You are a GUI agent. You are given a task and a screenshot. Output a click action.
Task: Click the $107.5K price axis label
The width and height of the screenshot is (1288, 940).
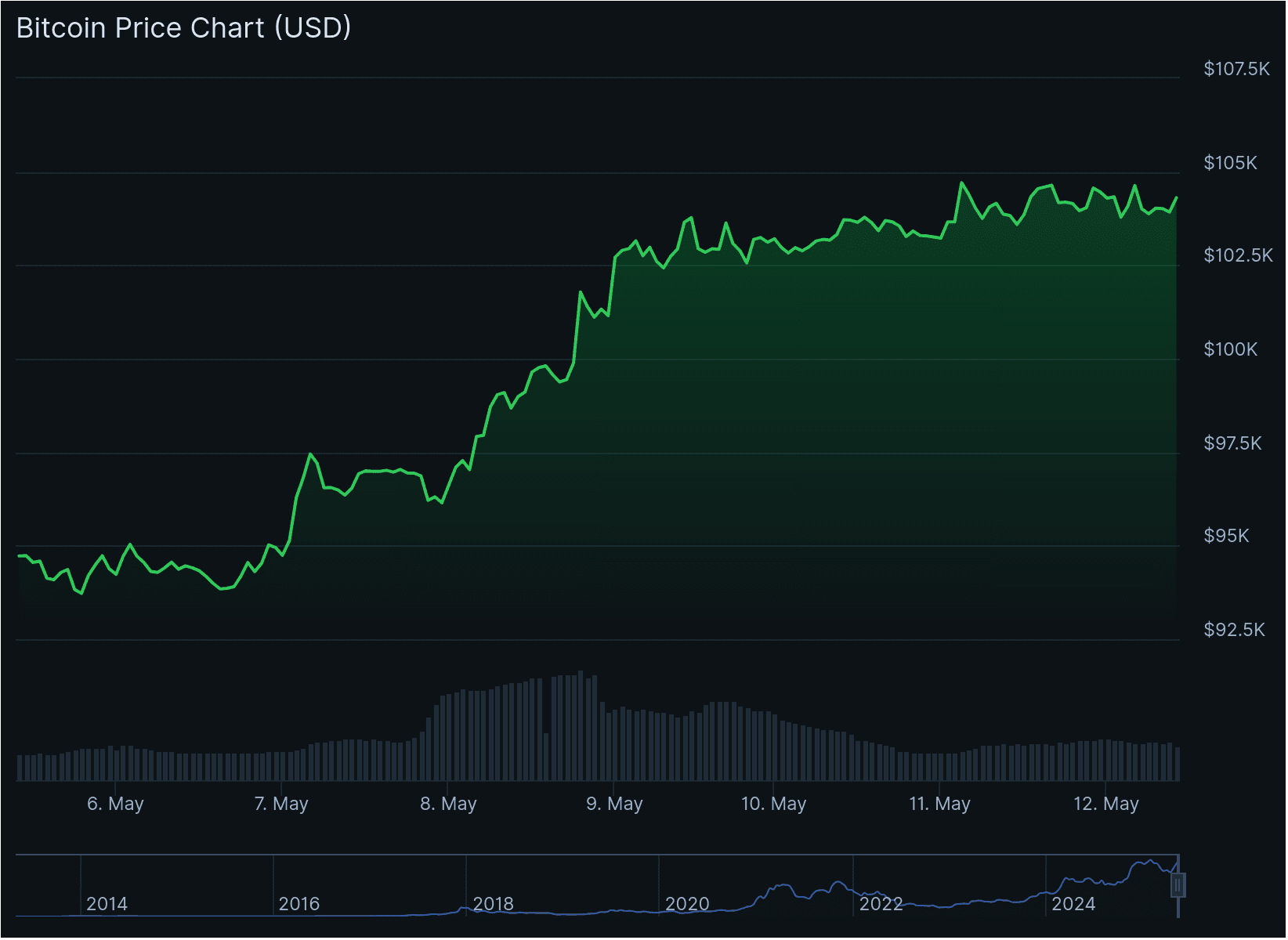tap(1237, 70)
